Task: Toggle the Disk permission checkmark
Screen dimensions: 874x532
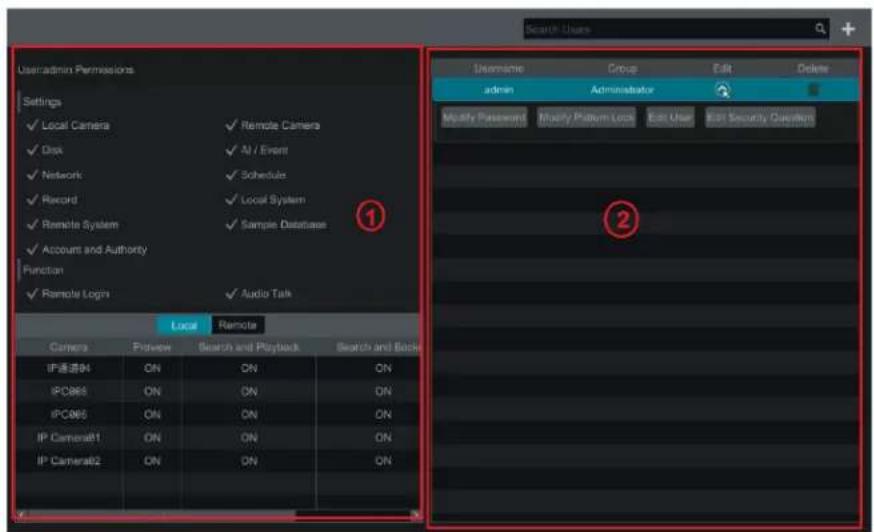Action: 32,150
